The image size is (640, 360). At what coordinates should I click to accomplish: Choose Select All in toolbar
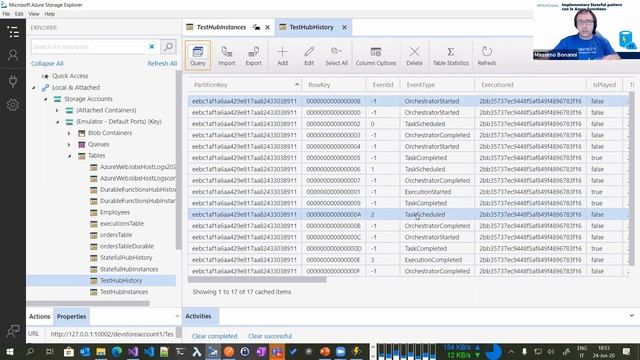tap(336, 55)
